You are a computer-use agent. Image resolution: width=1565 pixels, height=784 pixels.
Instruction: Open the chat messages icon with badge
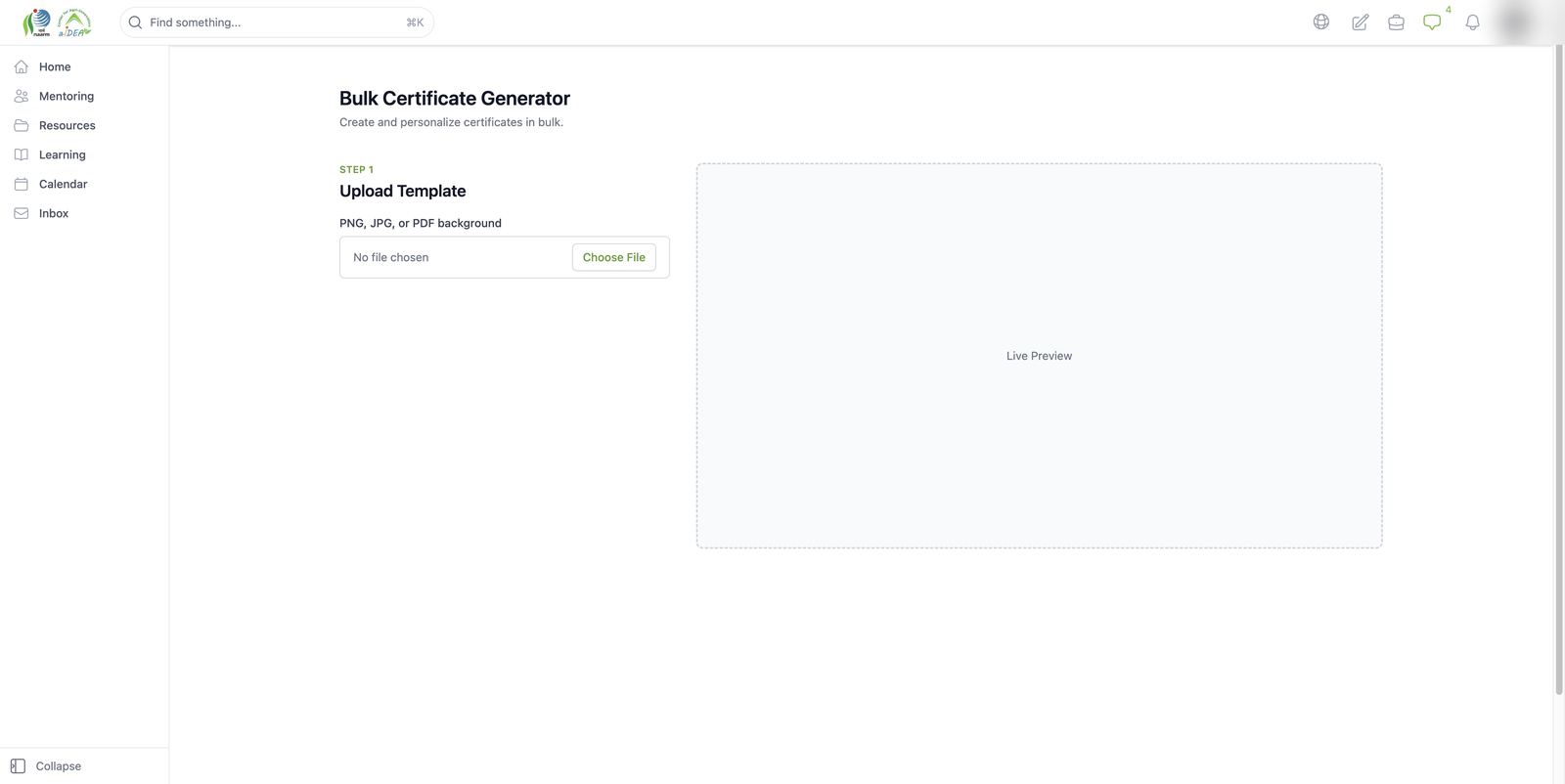(1433, 22)
